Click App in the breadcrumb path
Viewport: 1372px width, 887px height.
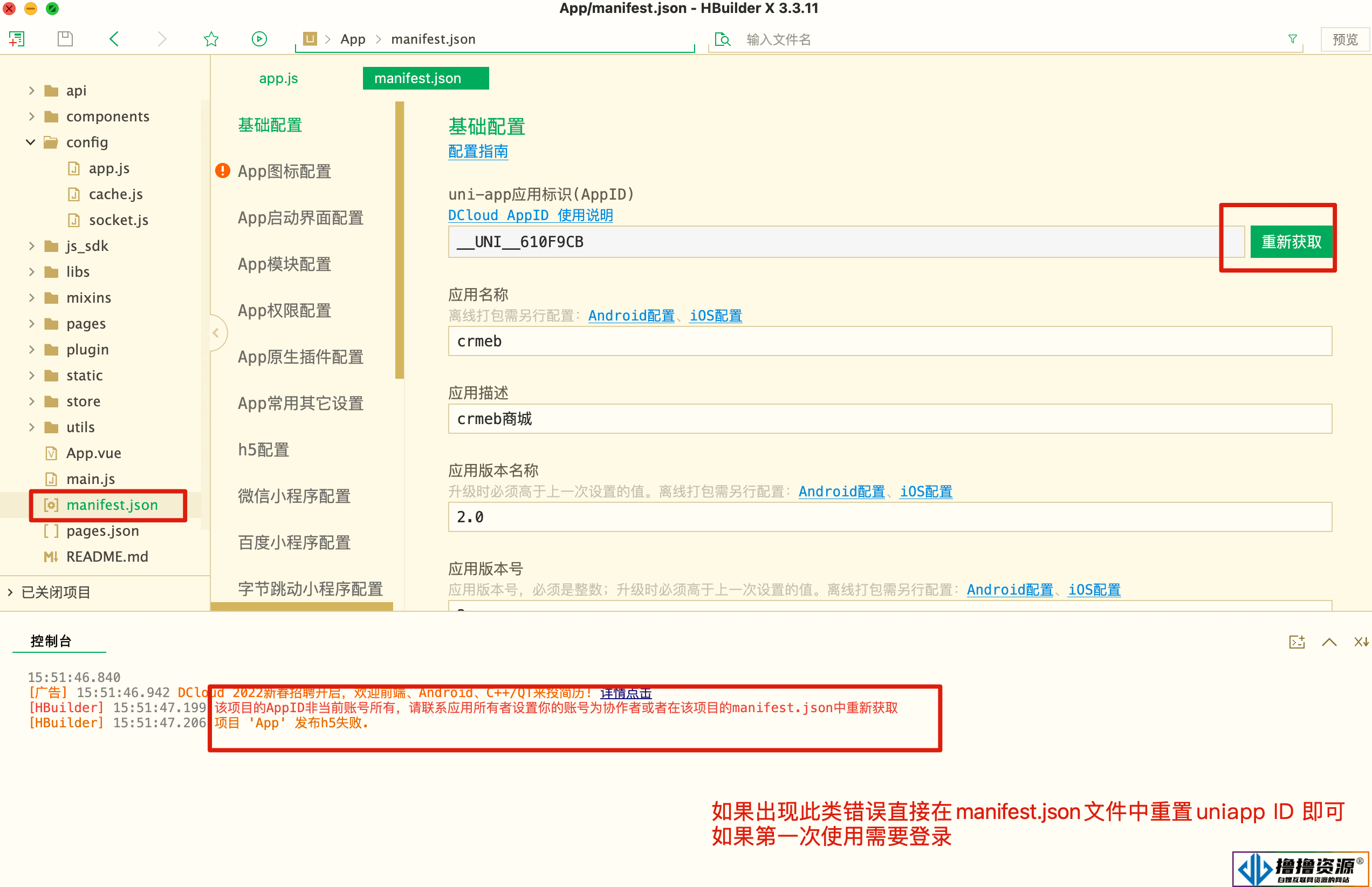pos(352,39)
